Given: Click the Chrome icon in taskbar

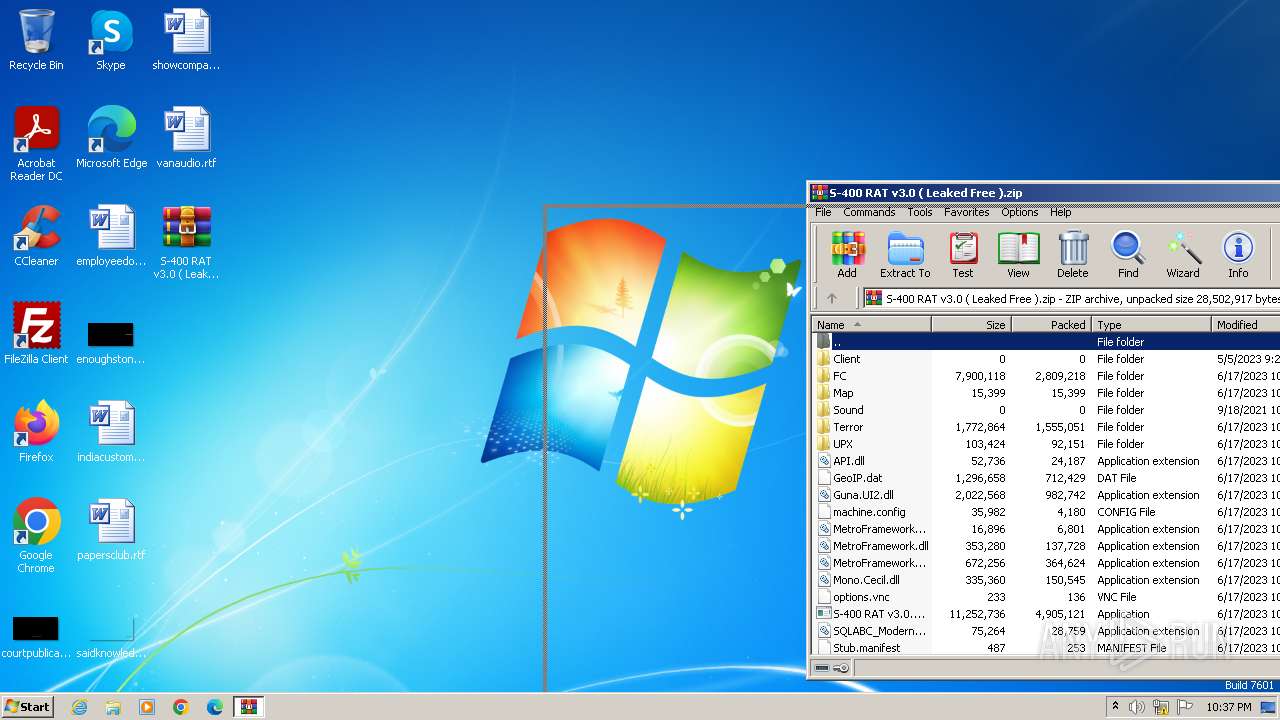Looking at the screenshot, I should click(x=181, y=707).
